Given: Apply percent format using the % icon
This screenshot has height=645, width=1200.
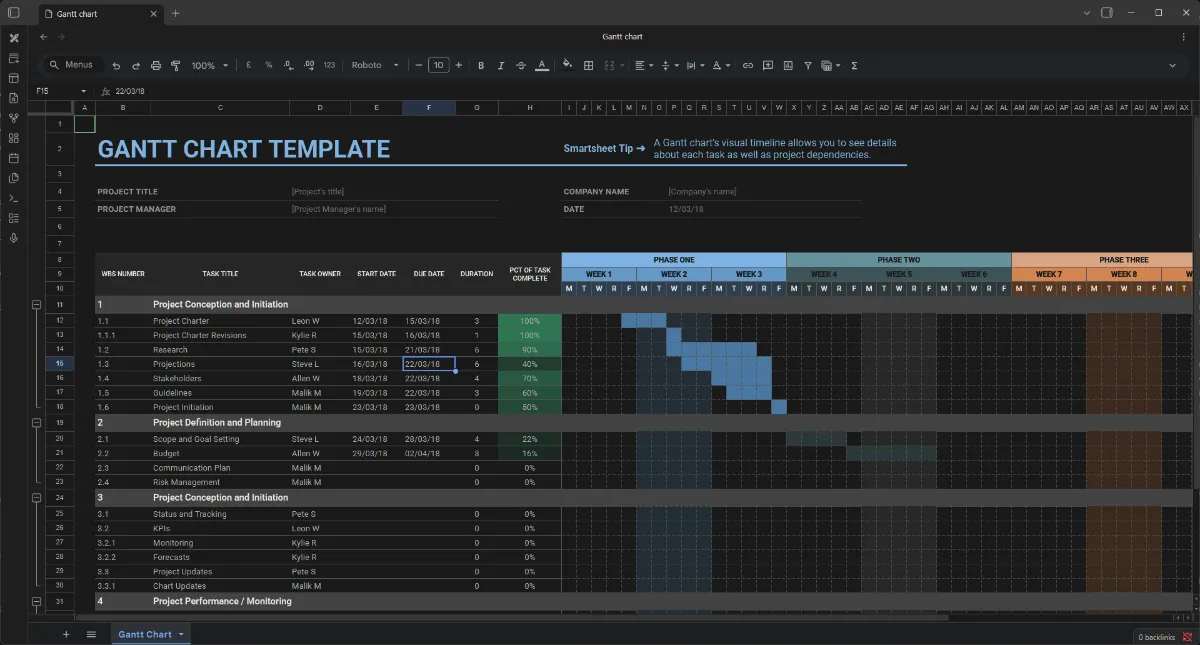Looking at the screenshot, I should pyautogui.click(x=268, y=65).
